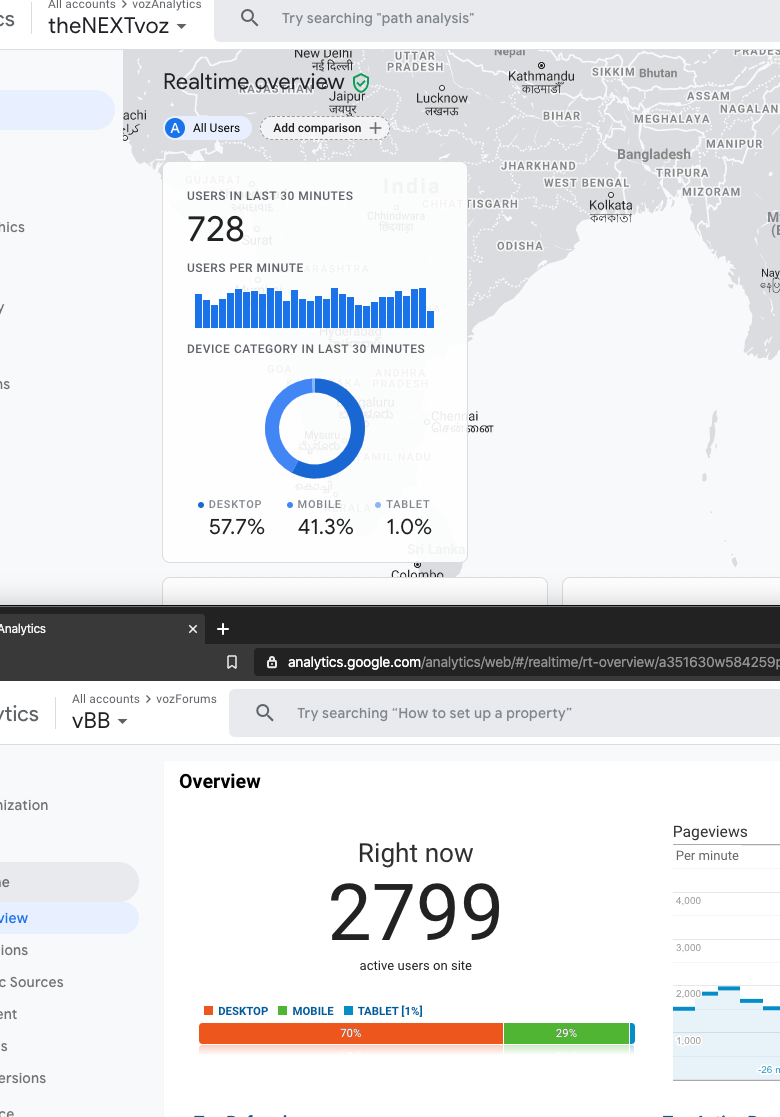780x1117 pixels.
Task: Click the lock site-info icon in address bar
Action: click(271, 663)
